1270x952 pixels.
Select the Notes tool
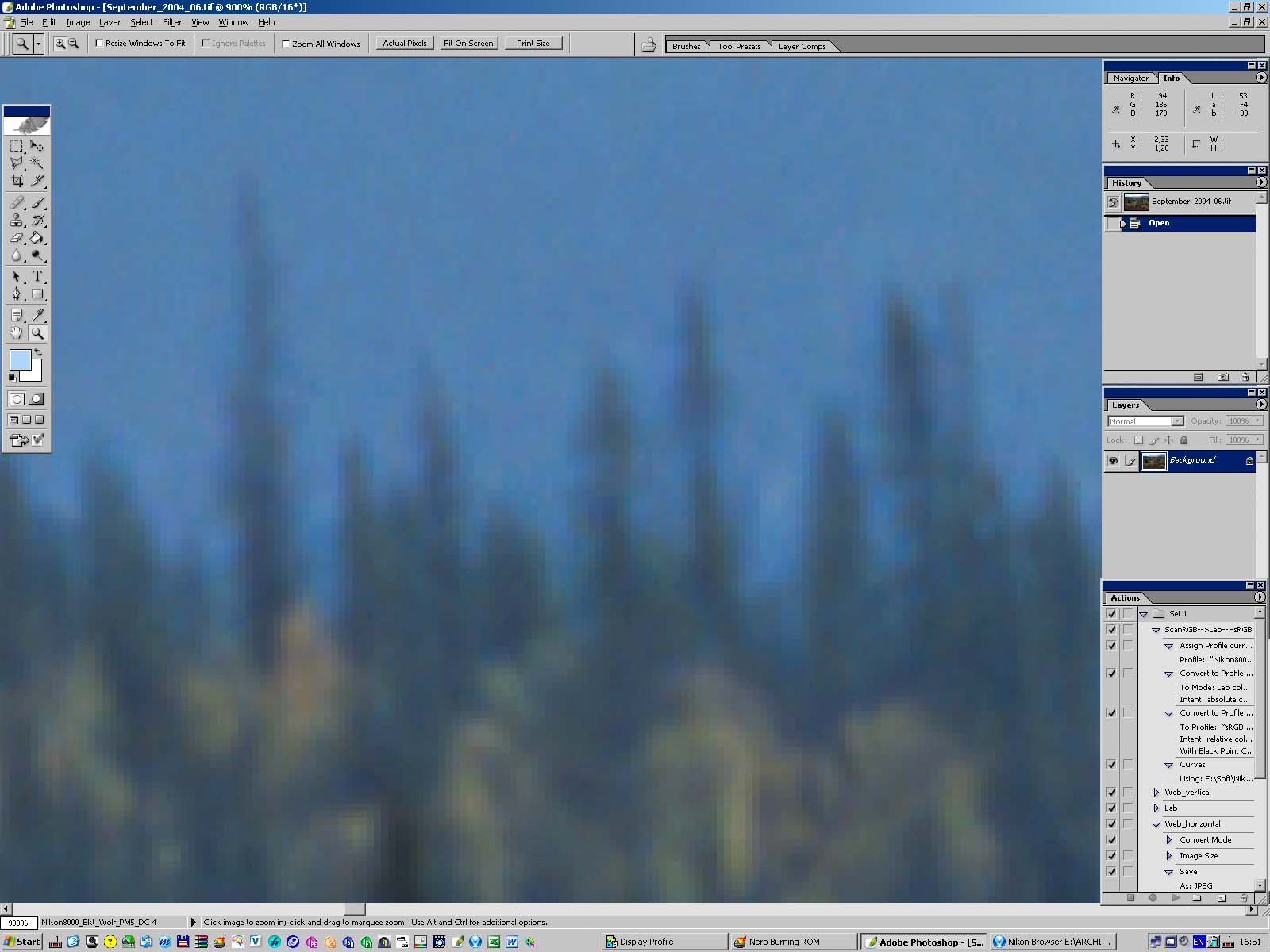click(x=17, y=316)
